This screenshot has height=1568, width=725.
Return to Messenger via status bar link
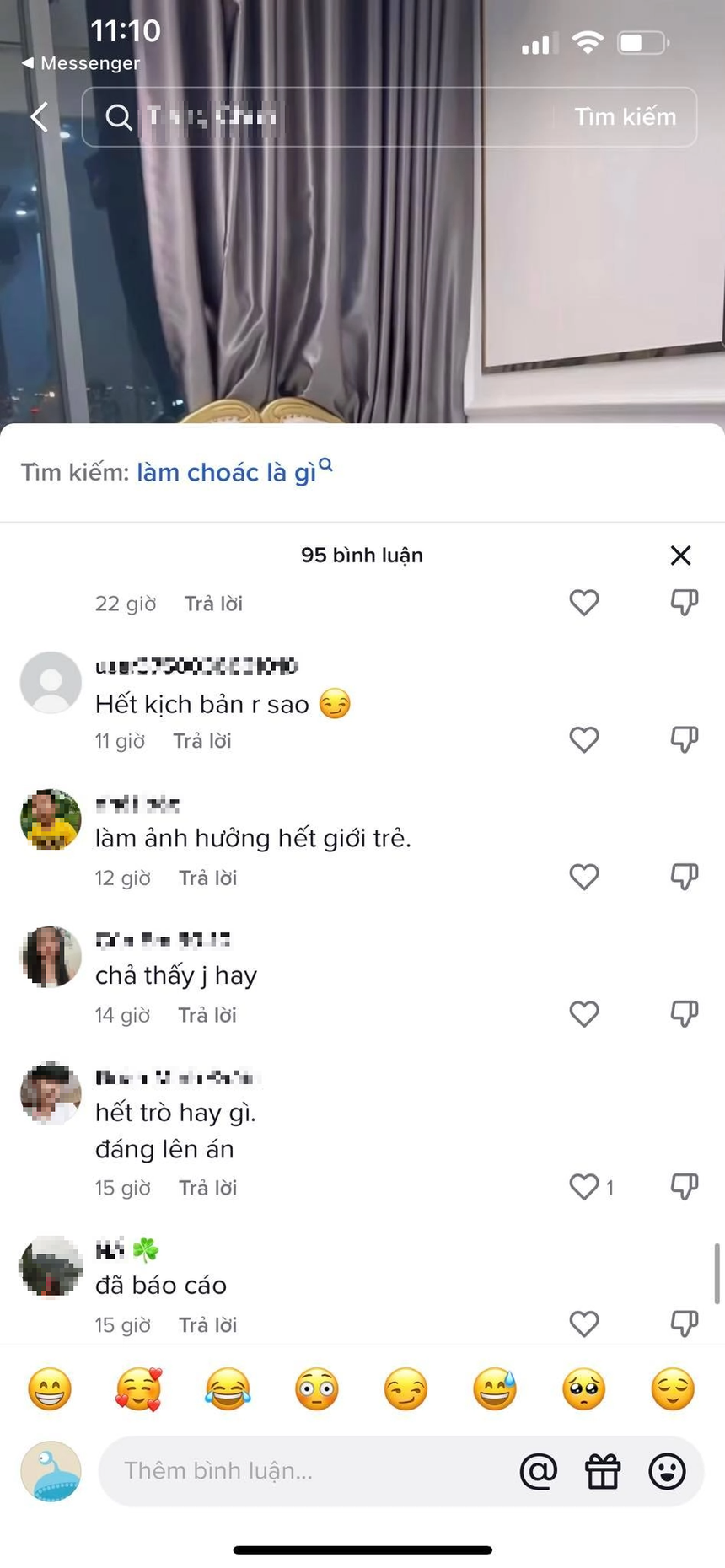point(82,63)
